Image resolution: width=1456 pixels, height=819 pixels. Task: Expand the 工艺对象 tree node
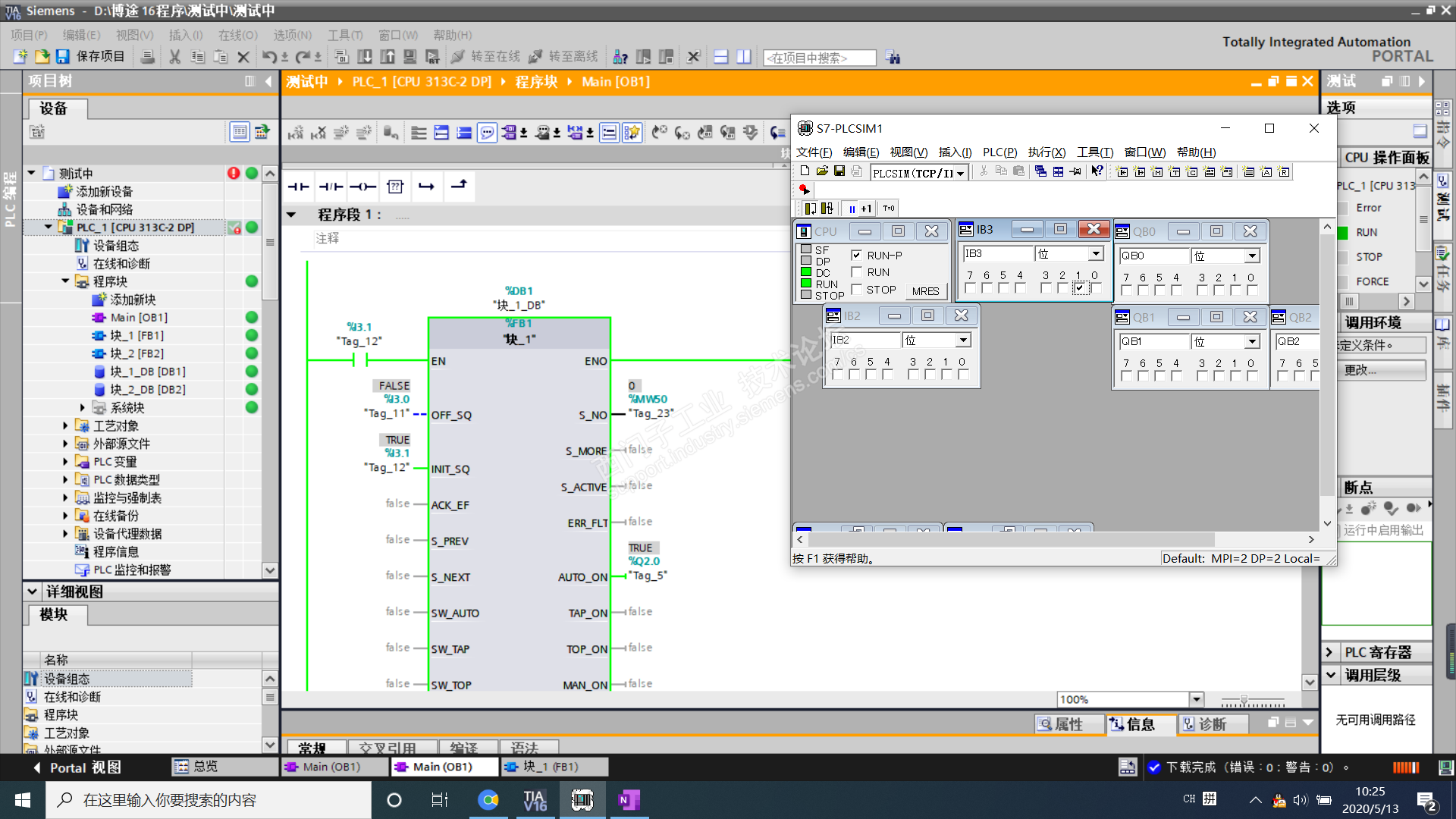pos(65,426)
